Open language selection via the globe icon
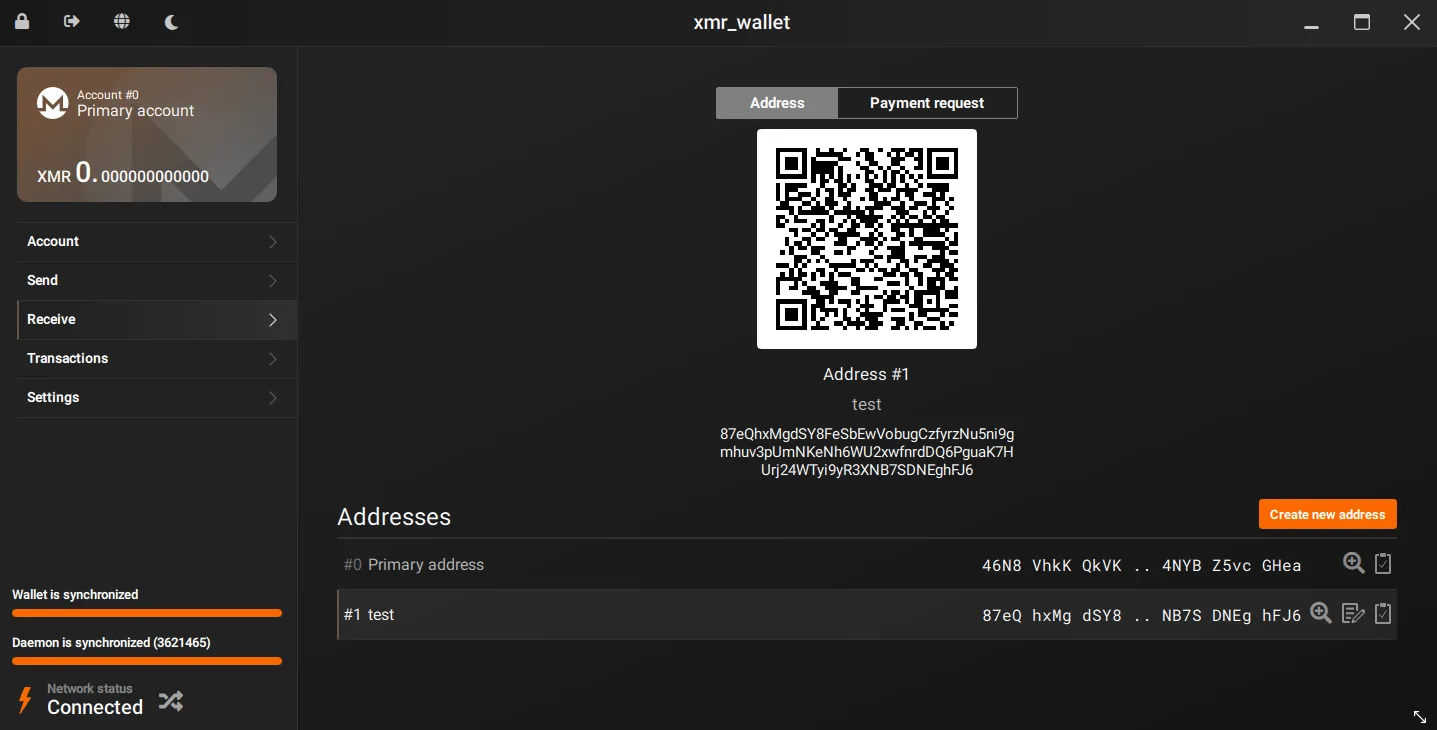Screen dimensions: 1437x730 (x=122, y=21)
